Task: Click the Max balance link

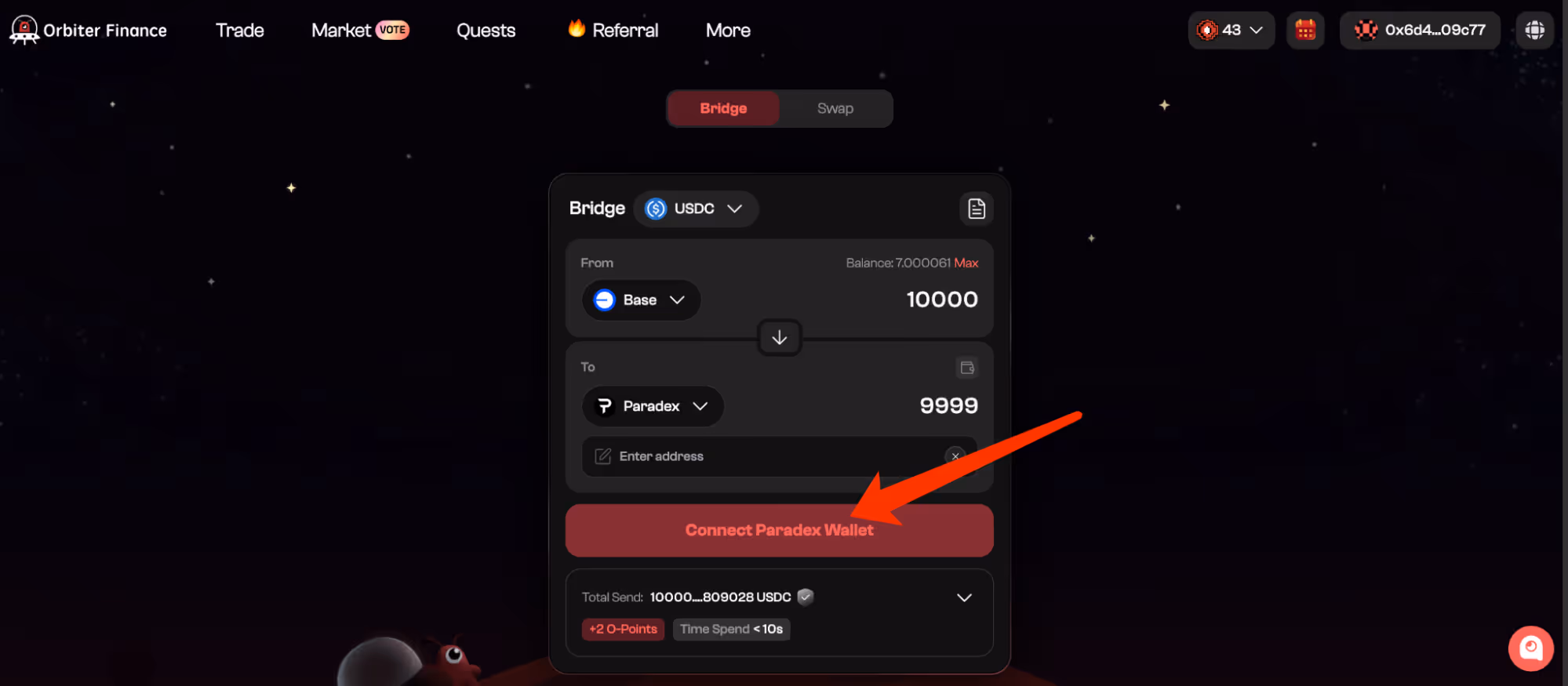Action: point(966,263)
